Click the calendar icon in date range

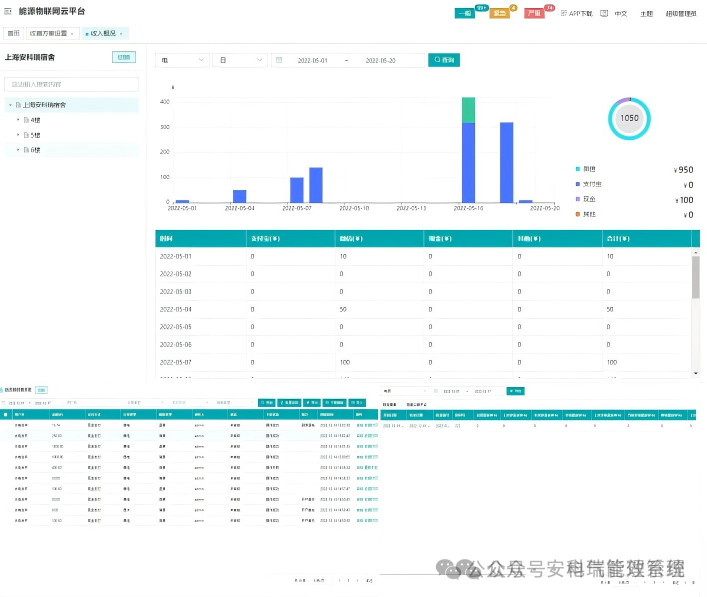click(279, 60)
